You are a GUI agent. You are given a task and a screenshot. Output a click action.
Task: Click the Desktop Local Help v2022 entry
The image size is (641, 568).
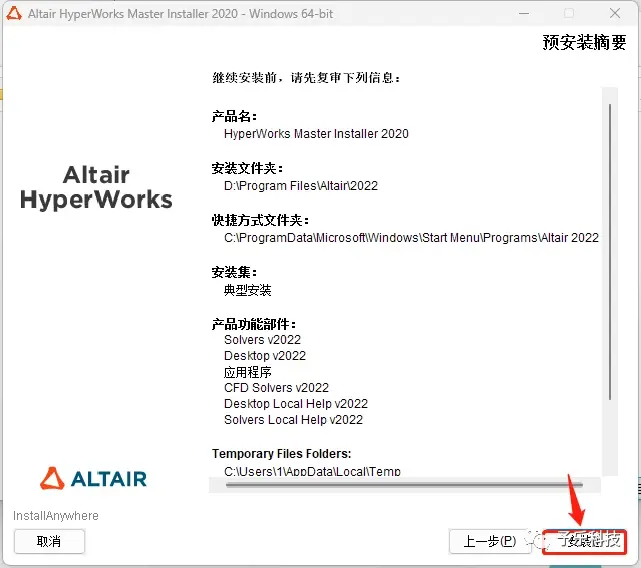click(x=296, y=404)
